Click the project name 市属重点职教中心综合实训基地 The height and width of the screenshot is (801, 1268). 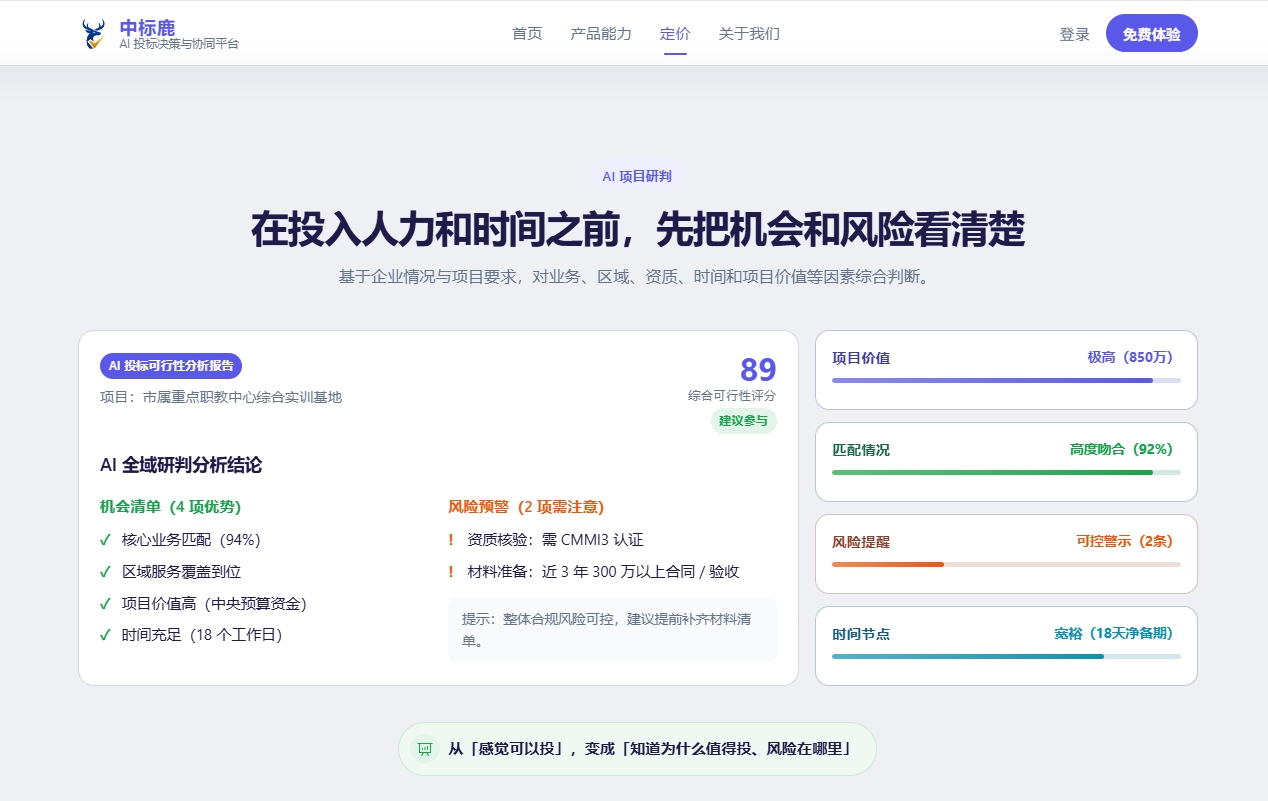242,398
